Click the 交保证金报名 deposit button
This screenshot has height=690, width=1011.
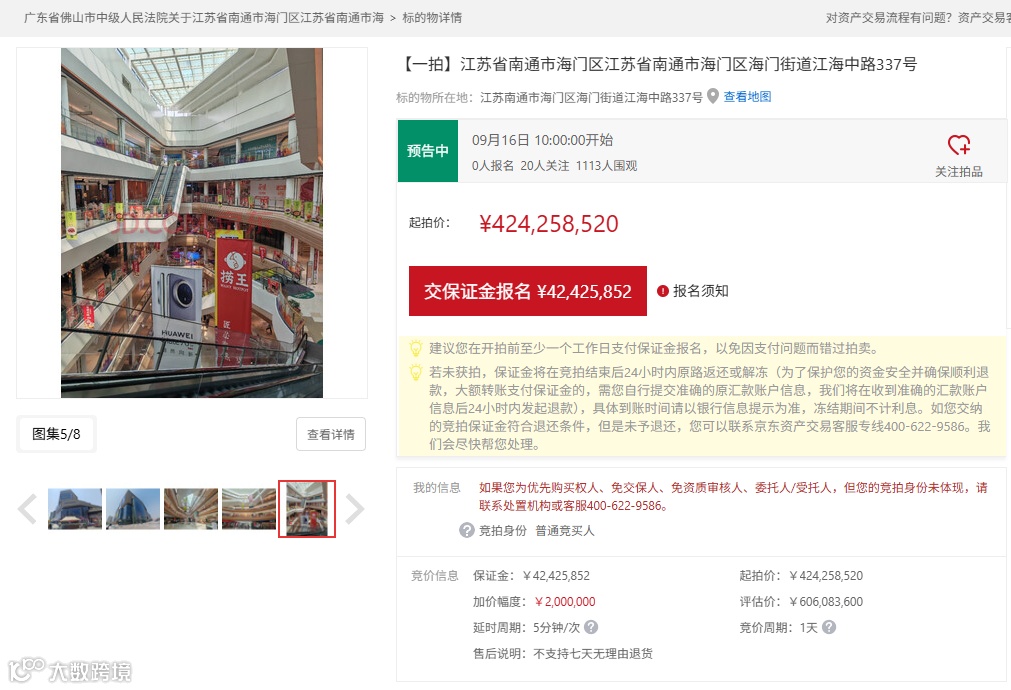(x=527, y=291)
